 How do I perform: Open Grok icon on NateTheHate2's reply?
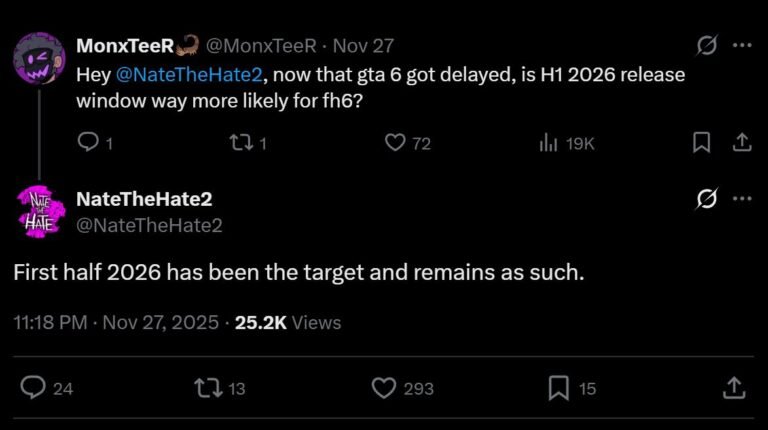[706, 200]
